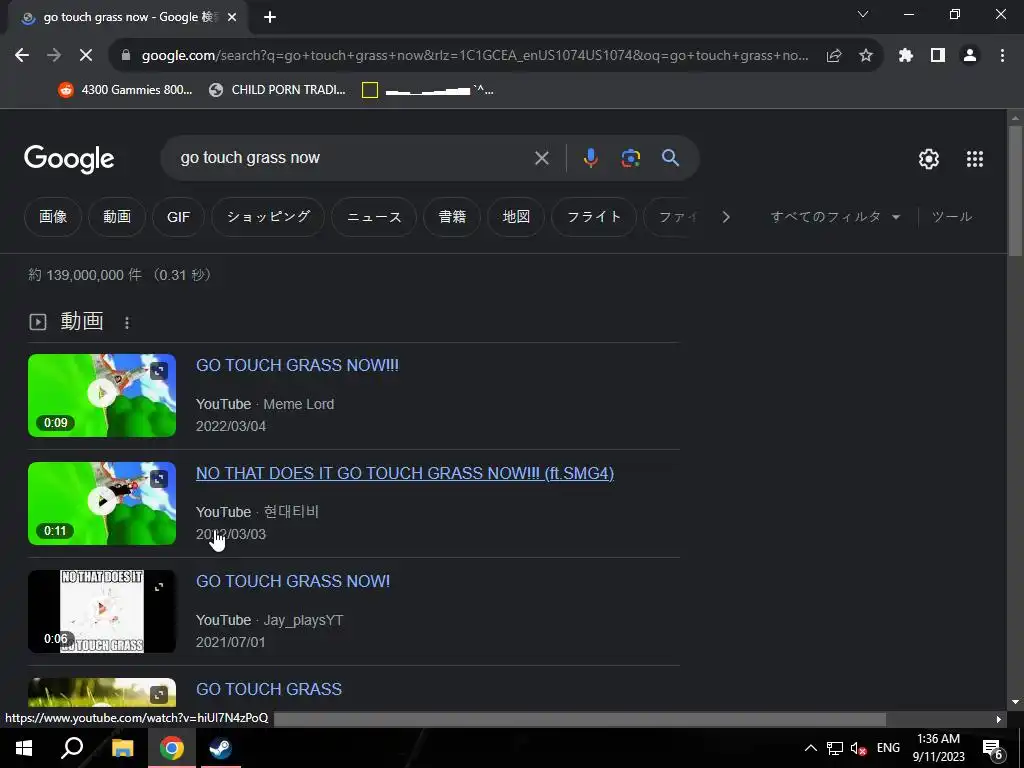Stop loading the page
This screenshot has width=1024, height=768.
[86, 56]
